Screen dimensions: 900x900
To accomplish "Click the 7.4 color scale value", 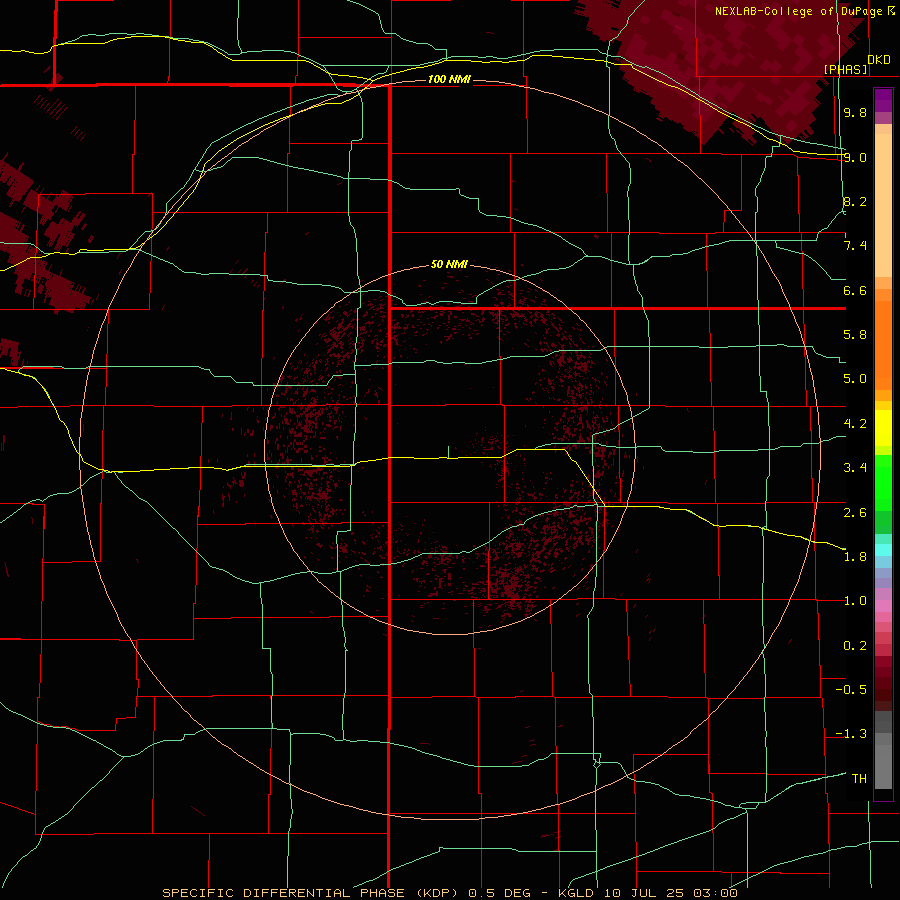I will 855,246.
